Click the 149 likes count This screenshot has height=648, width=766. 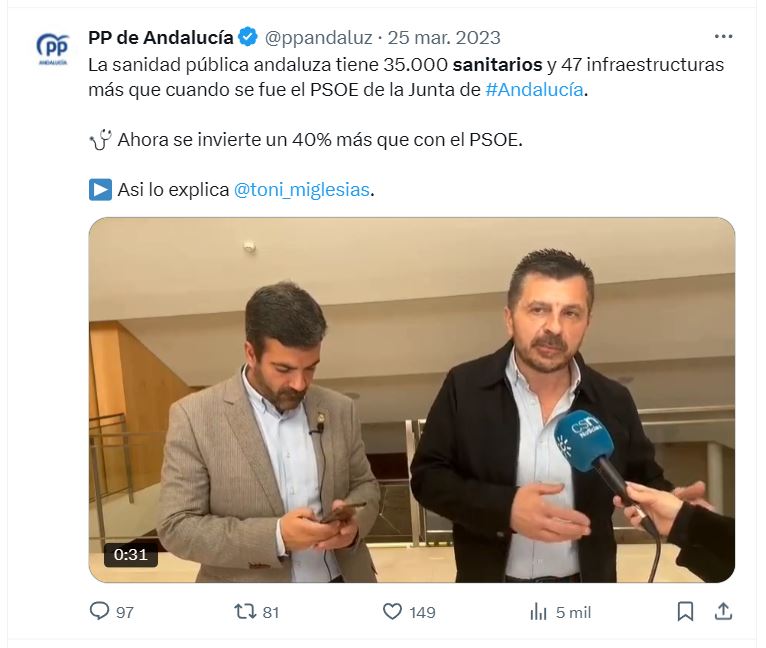422,612
